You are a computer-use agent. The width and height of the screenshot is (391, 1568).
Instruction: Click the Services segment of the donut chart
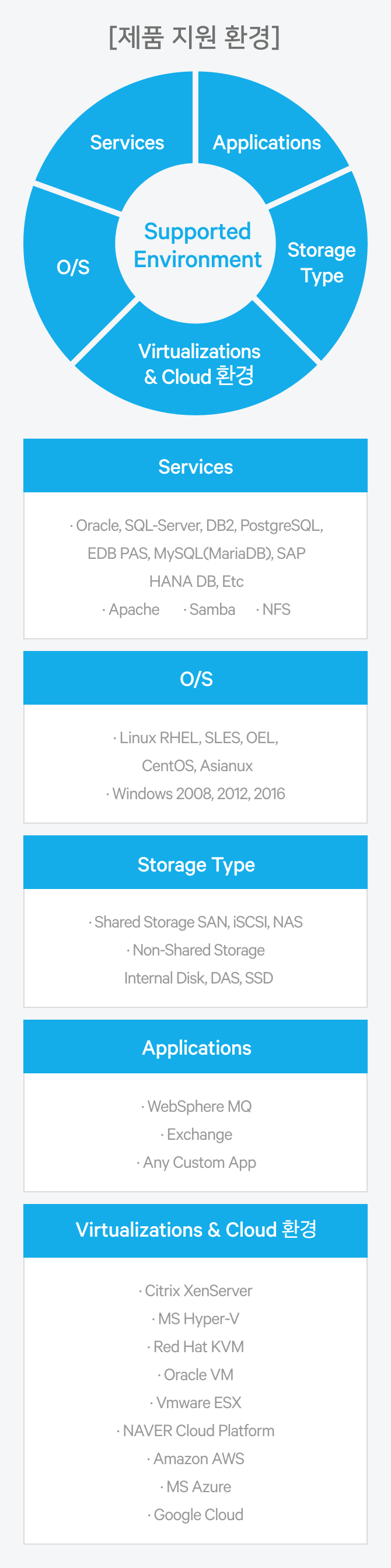click(127, 142)
